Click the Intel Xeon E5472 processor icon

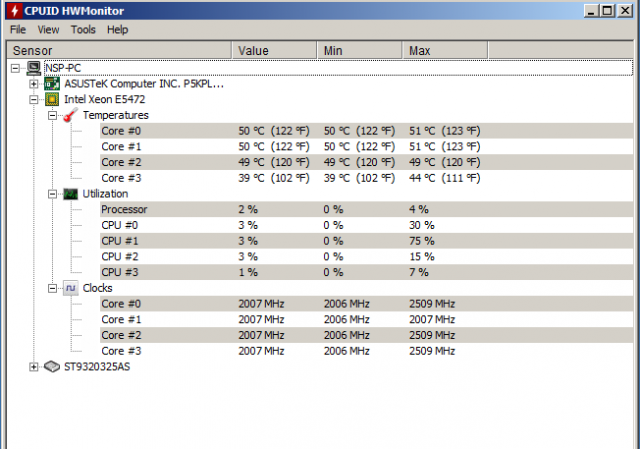point(54,99)
